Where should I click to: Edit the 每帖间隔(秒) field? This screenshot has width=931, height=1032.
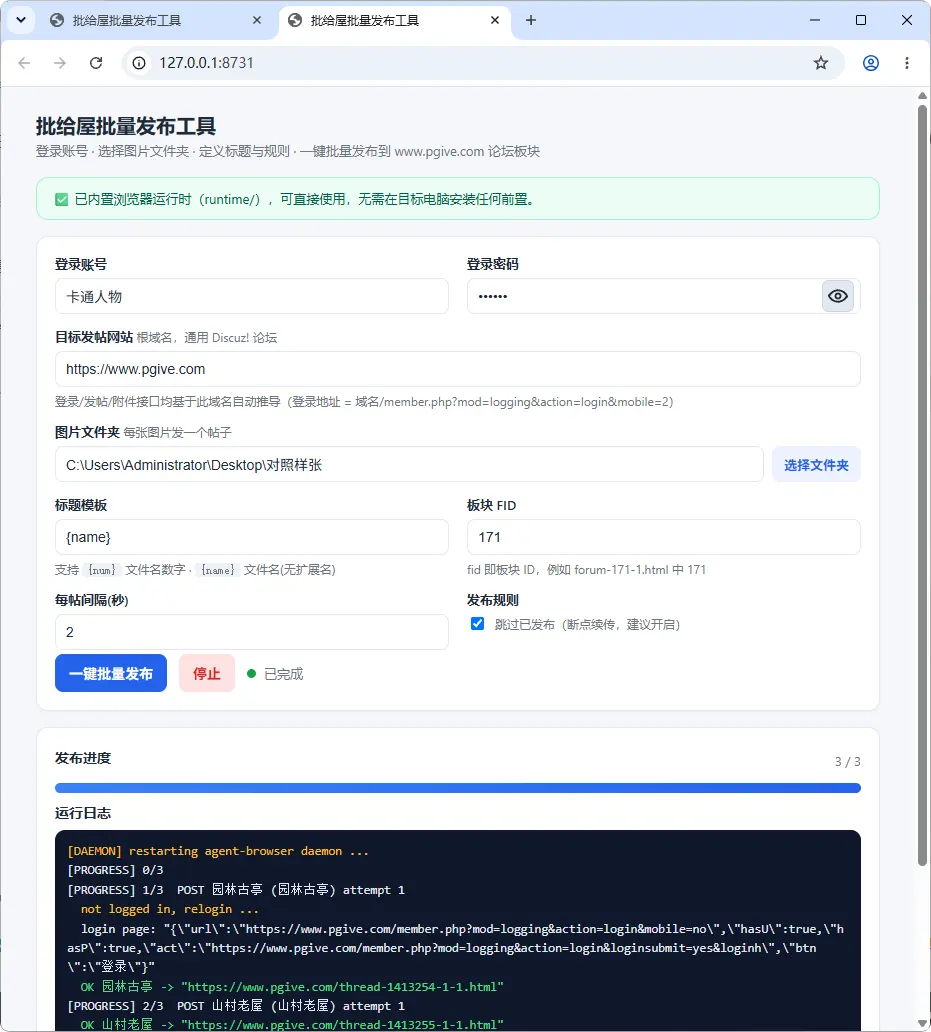(251, 632)
